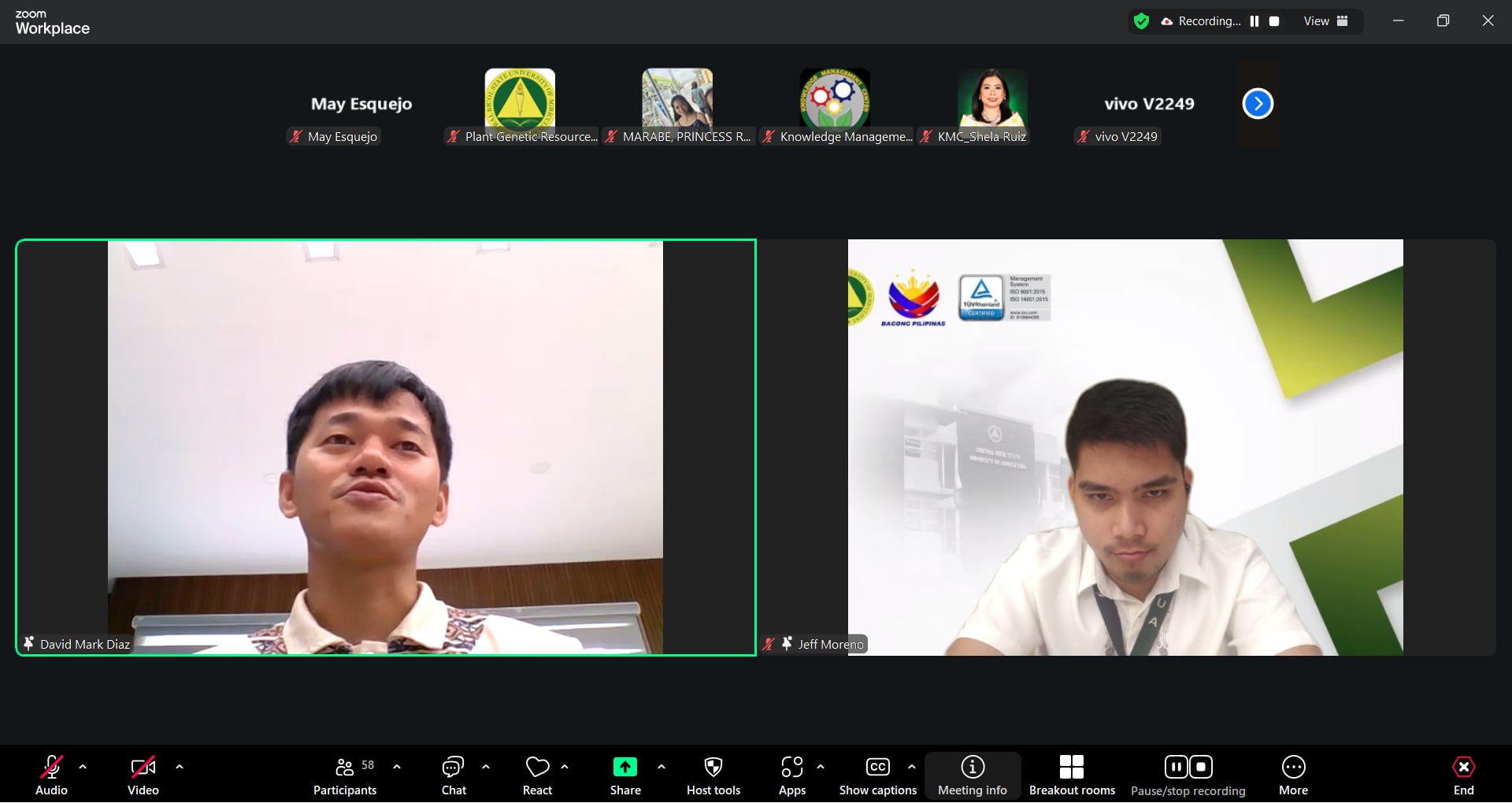Open the Apps menu

(x=791, y=775)
